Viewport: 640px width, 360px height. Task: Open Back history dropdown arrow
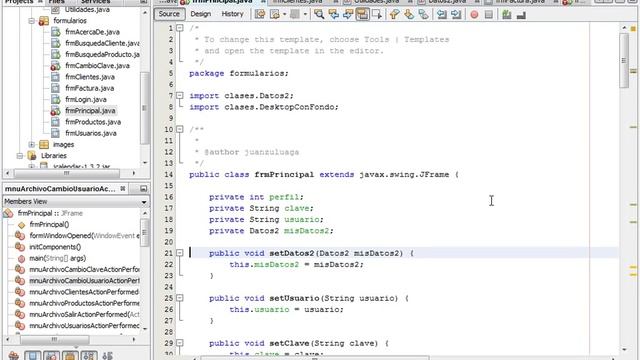pyautogui.click(x=284, y=15)
